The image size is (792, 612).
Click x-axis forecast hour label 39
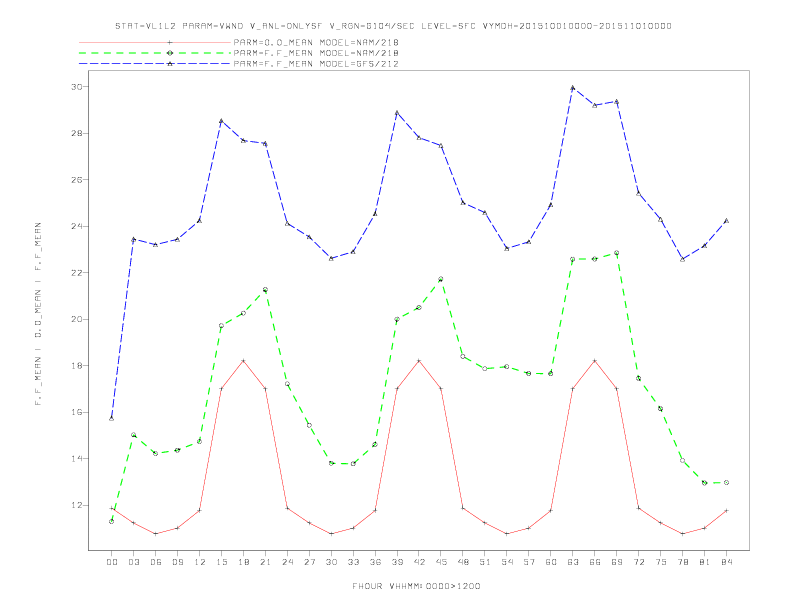[397, 562]
